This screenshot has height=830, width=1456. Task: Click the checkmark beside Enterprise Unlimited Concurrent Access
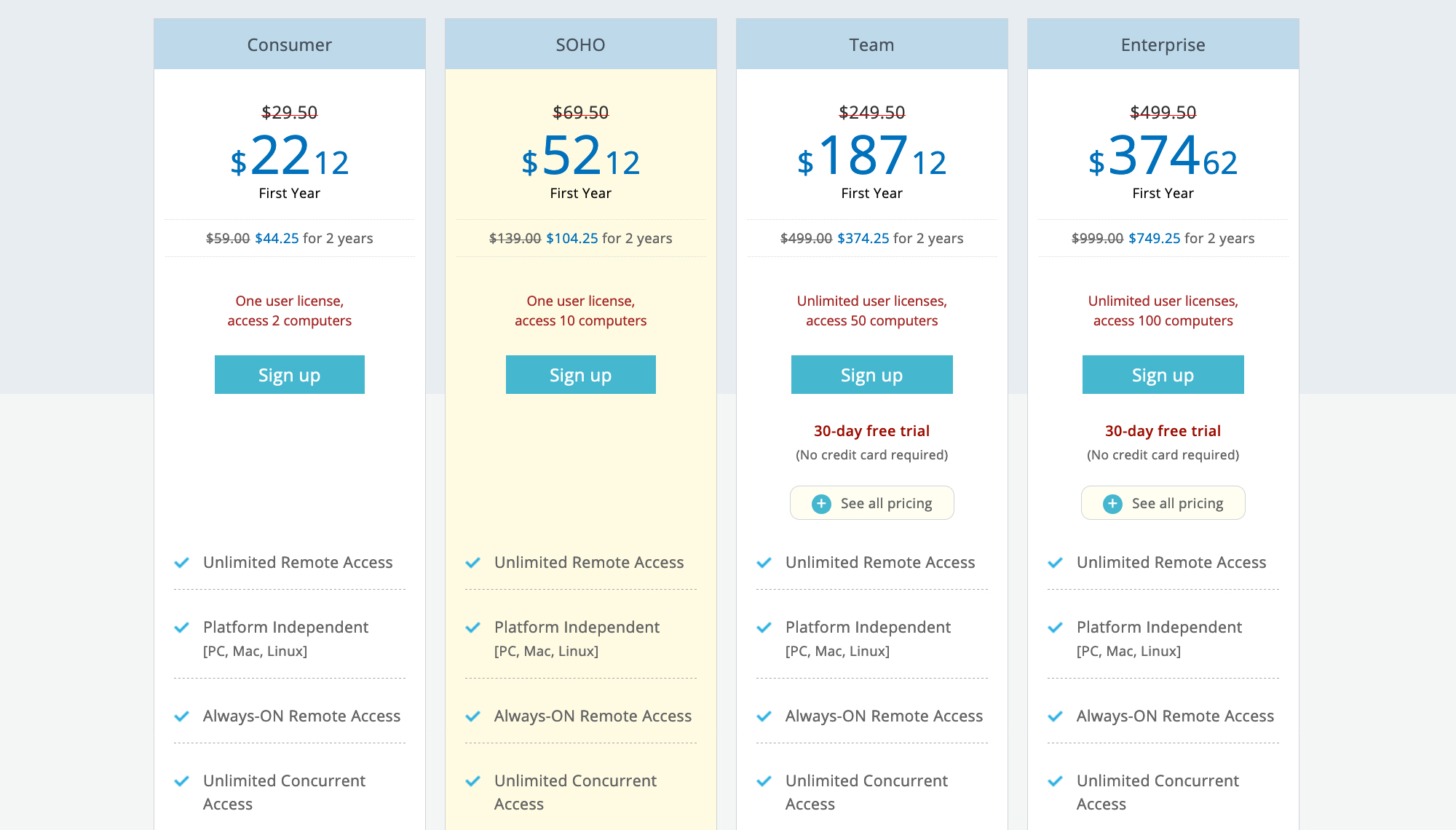click(1056, 781)
